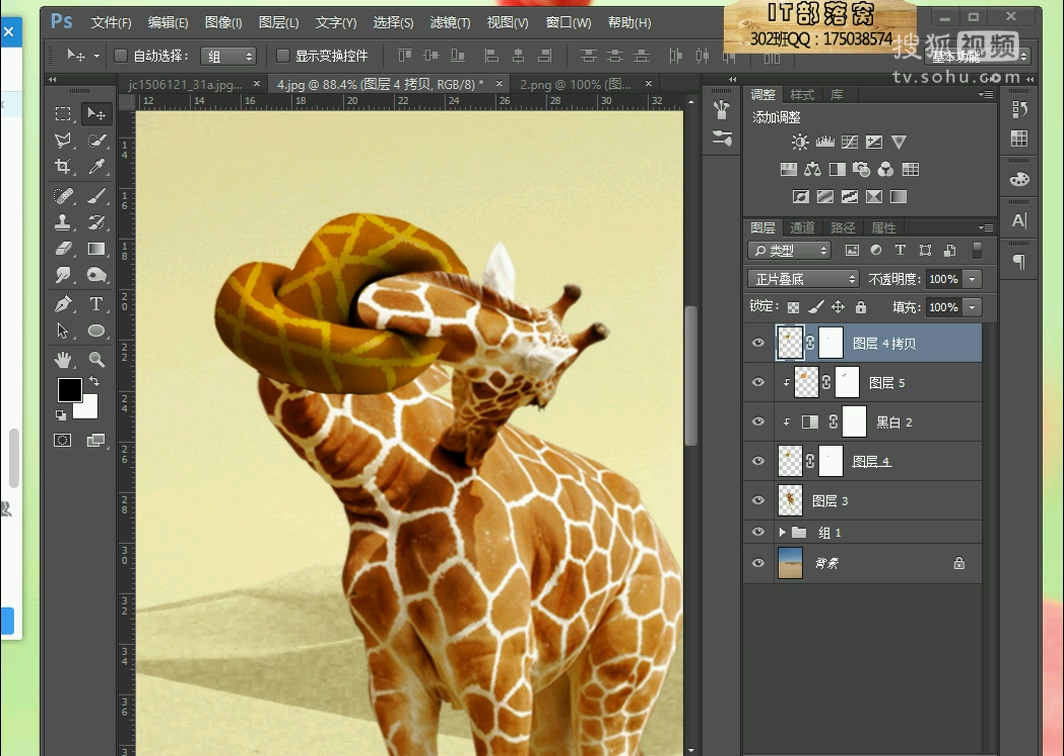The height and width of the screenshot is (756, 1064).
Task: Select the Zoom tool
Action: tap(96, 359)
